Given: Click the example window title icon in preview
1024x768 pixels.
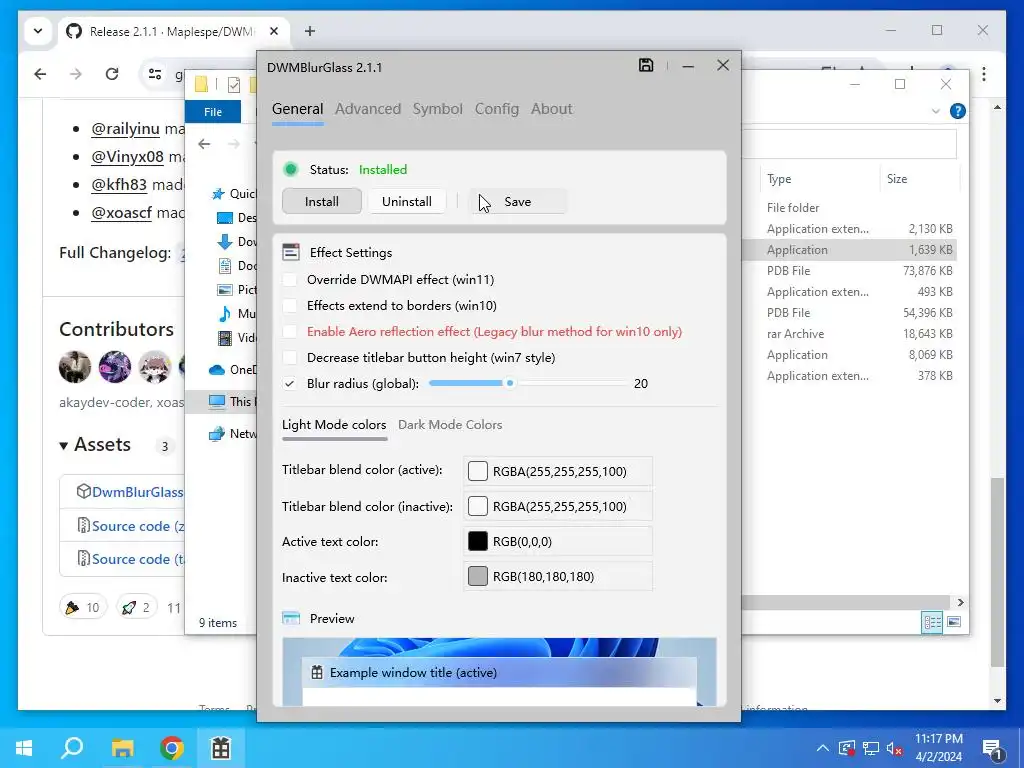Looking at the screenshot, I should [x=317, y=672].
